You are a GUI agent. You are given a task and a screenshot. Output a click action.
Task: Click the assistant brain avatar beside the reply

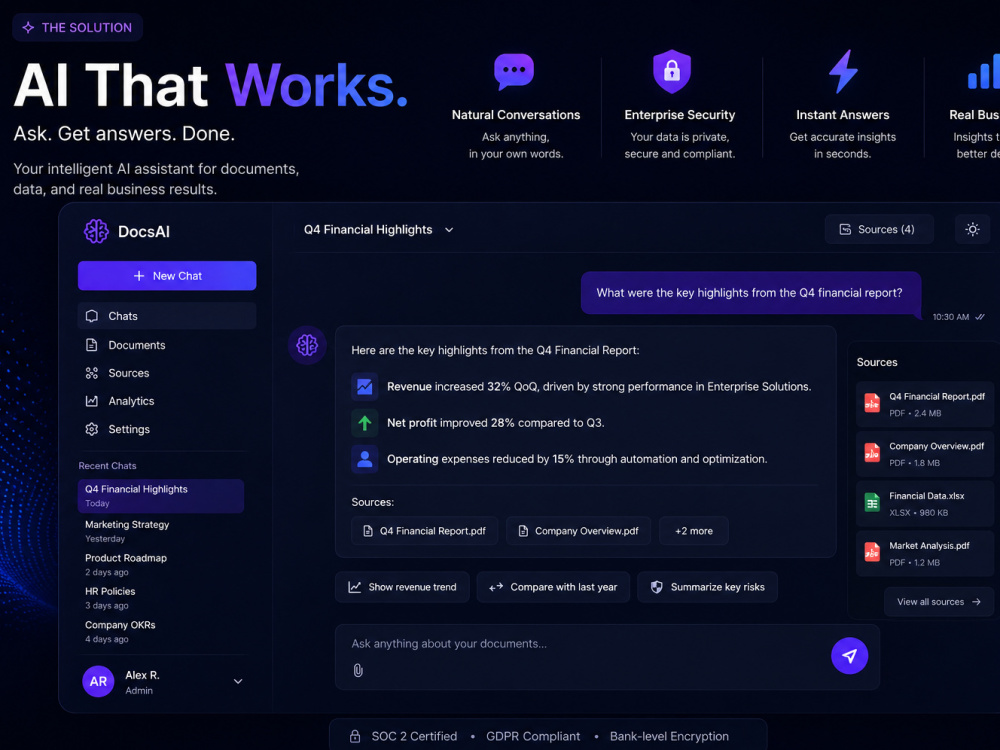tap(307, 345)
